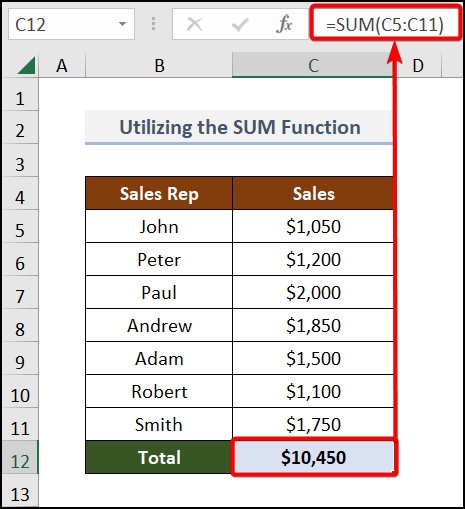The height and width of the screenshot is (509, 465).
Task: Click the Sales Rep header cell
Action: pos(159,193)
